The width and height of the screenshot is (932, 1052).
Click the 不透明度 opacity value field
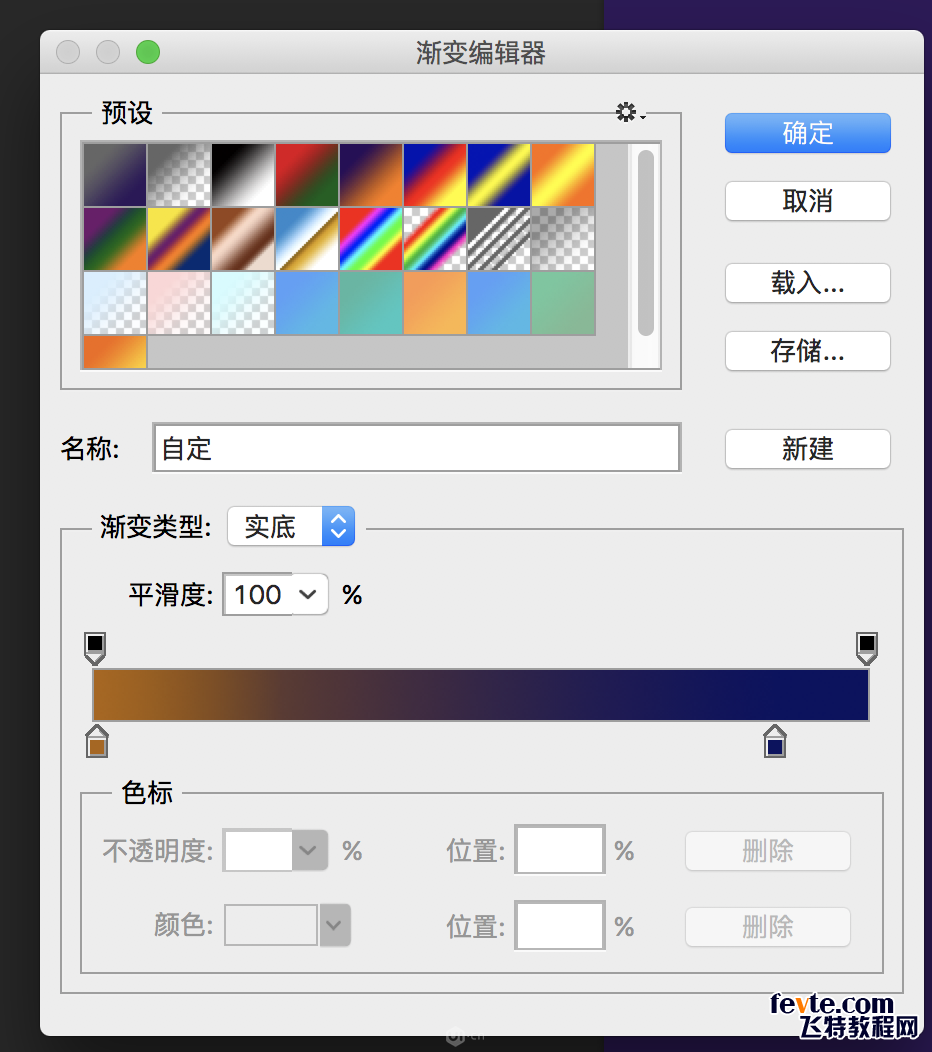(258, 850)
